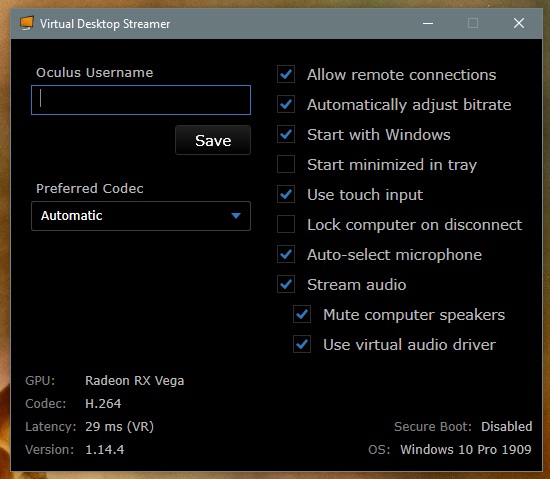Turn off Use touch input
Viewport: 550px width, 479px height.
pyautogui.click(x=286, y=194)
